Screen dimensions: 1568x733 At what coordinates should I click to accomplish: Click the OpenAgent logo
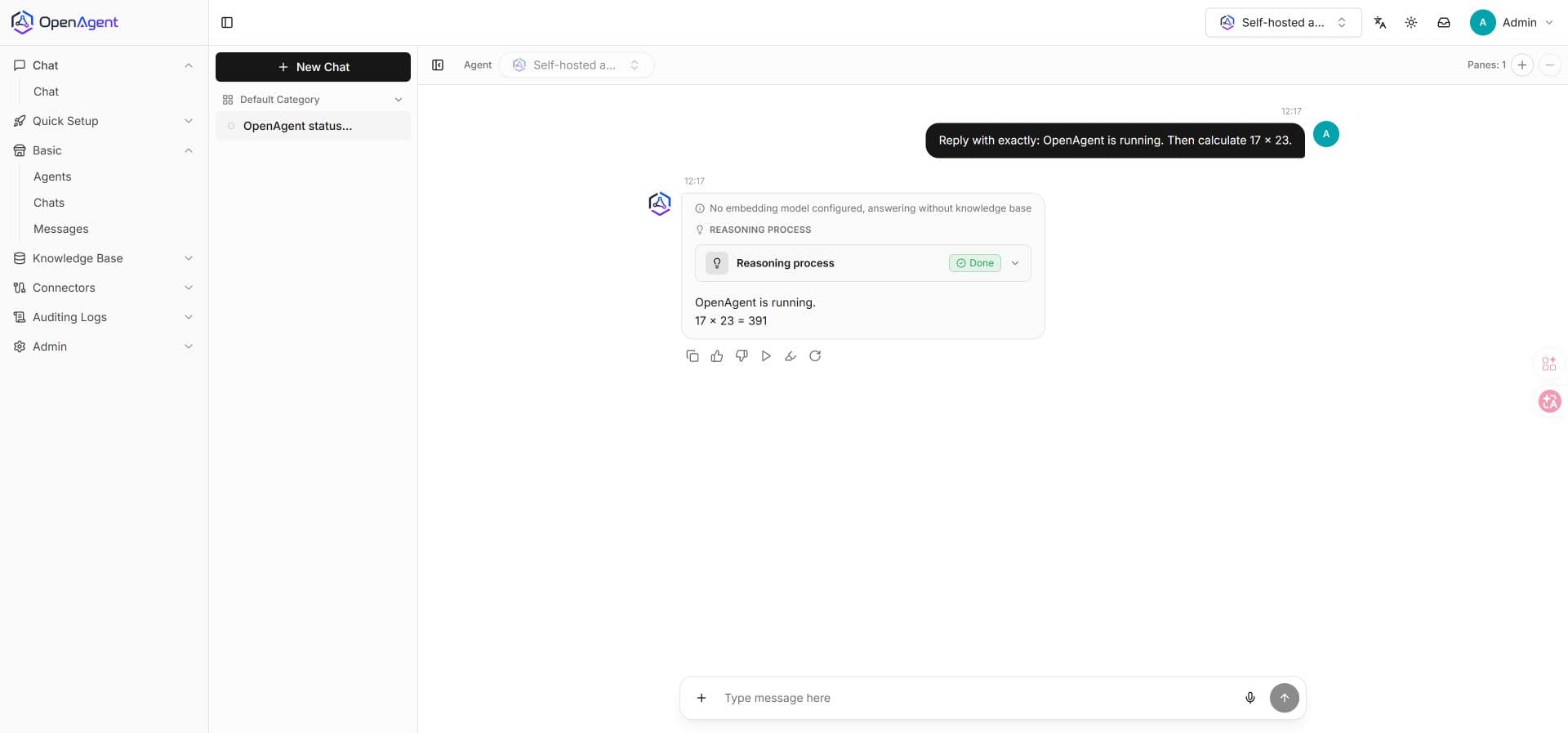pyautogui.click(x=65, y=22)
